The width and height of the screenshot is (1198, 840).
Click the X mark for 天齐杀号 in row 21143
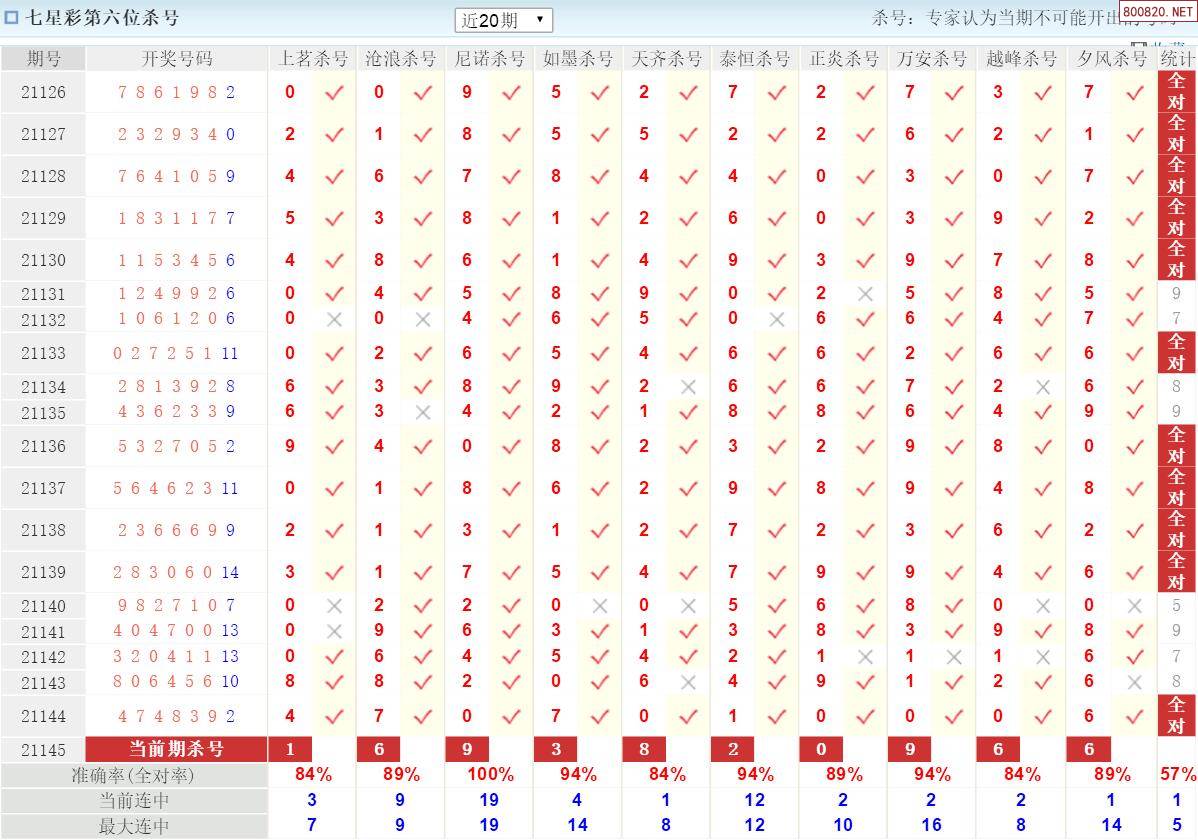point(688,682)
